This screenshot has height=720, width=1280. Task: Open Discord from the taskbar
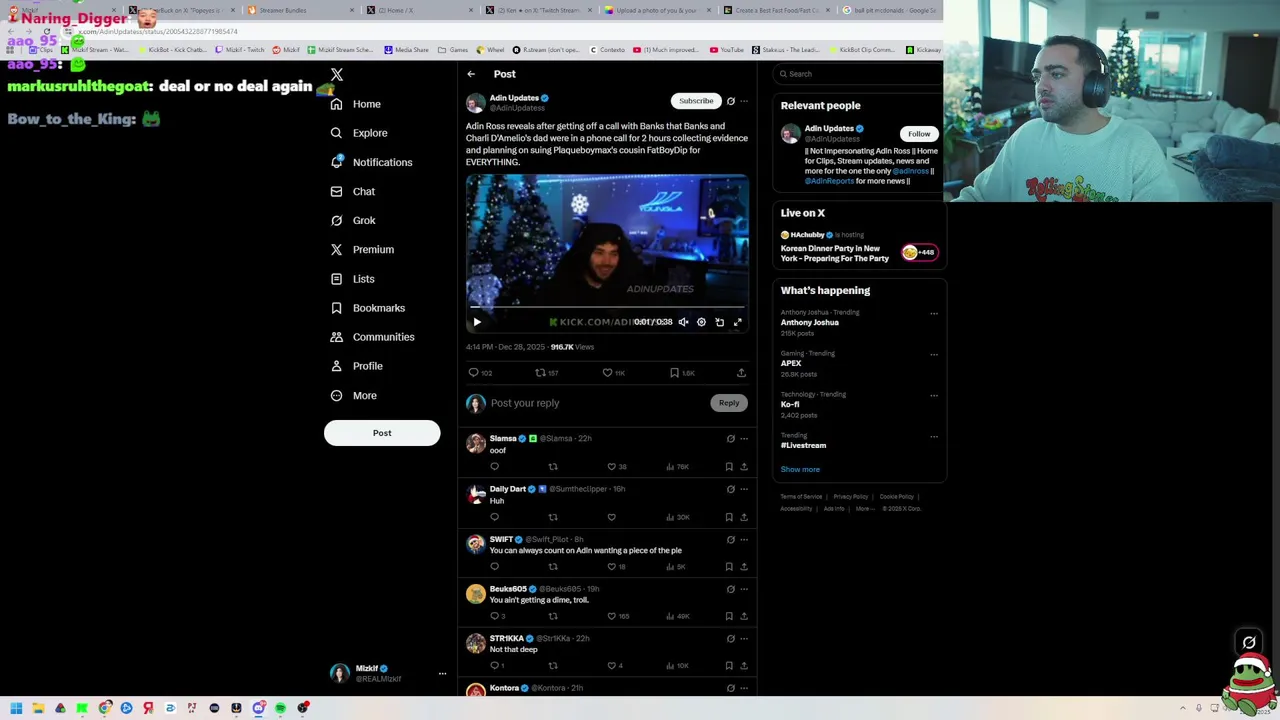tap(258, 708)
